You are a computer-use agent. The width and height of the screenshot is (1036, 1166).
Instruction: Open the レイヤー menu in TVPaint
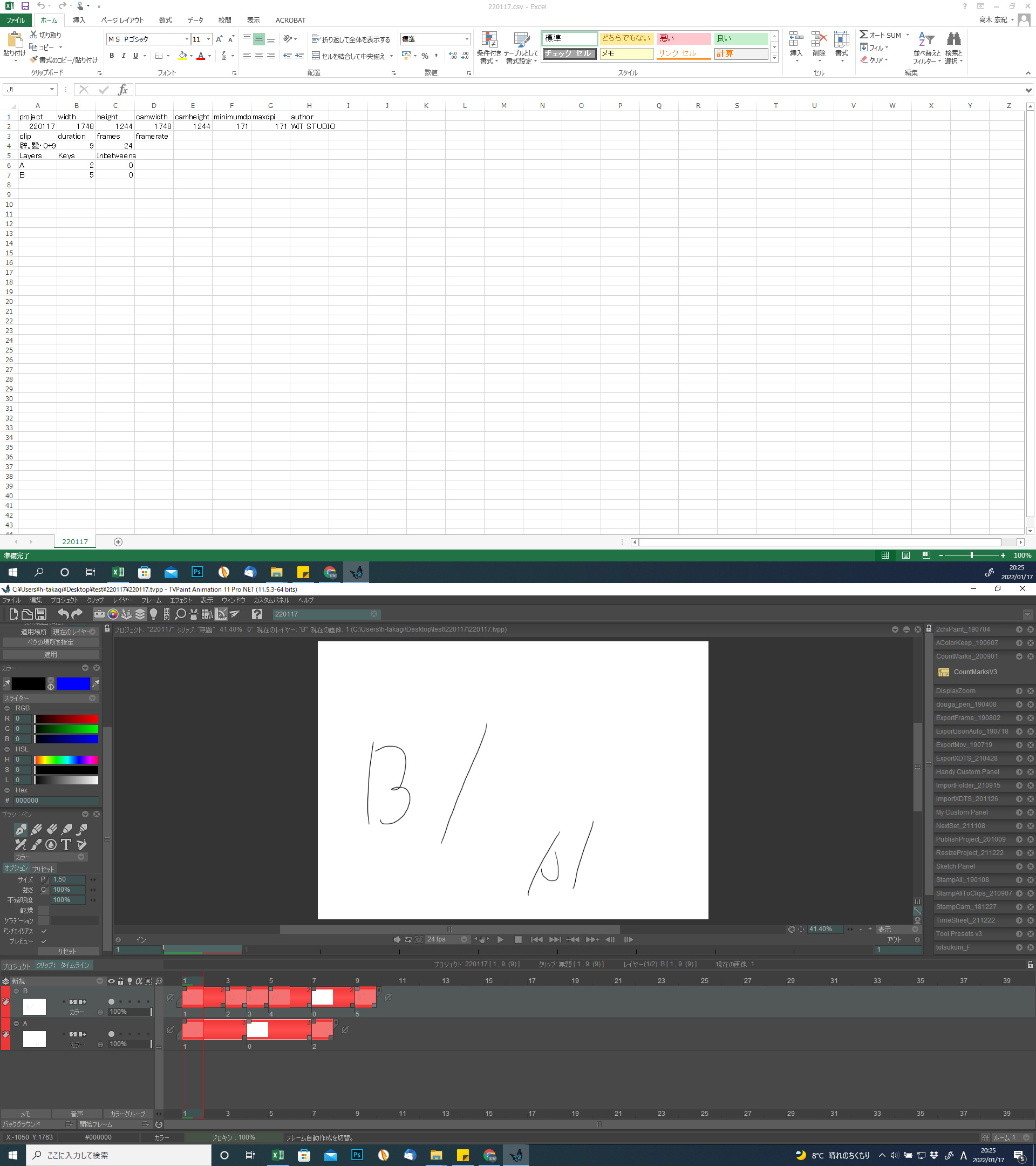coord(122,600)
